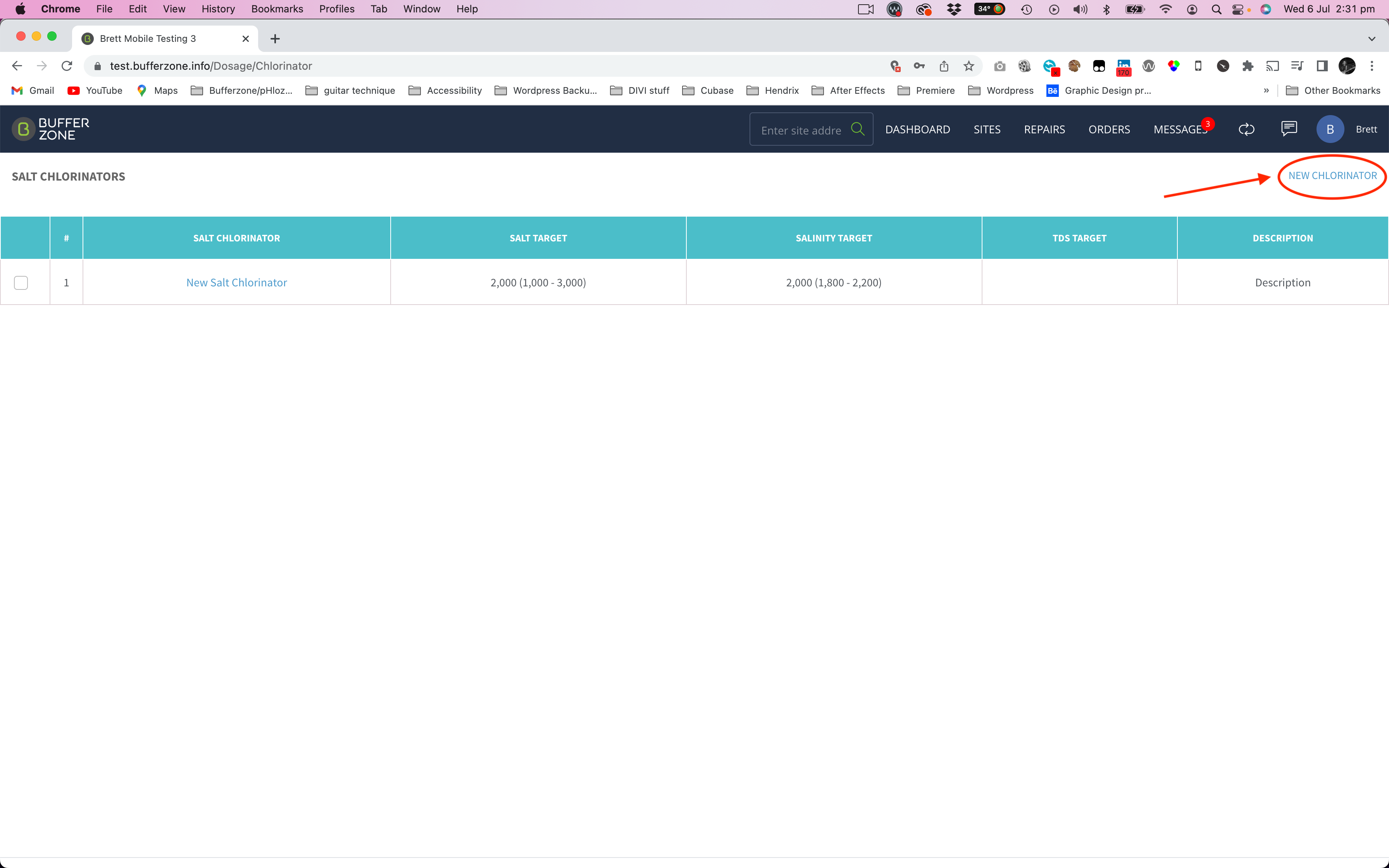1389x868 pixels.
Task: Open the Window menu
Action: [x=422, y=9]
